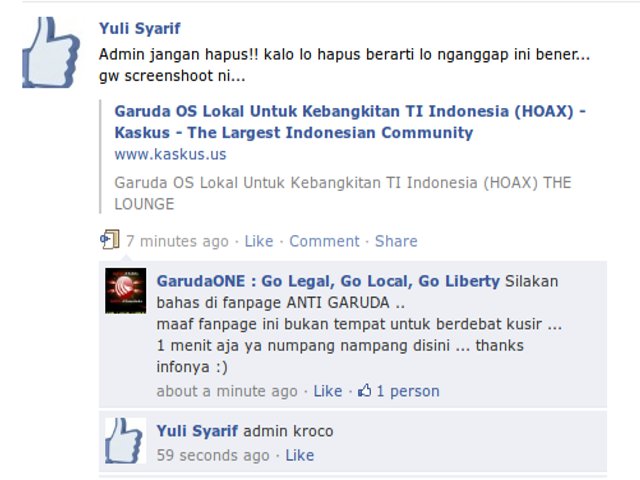The width and height of the screenshot is (640, 480).
Task: Open the GarudaONE page avatar image
Action: (126, 291)
